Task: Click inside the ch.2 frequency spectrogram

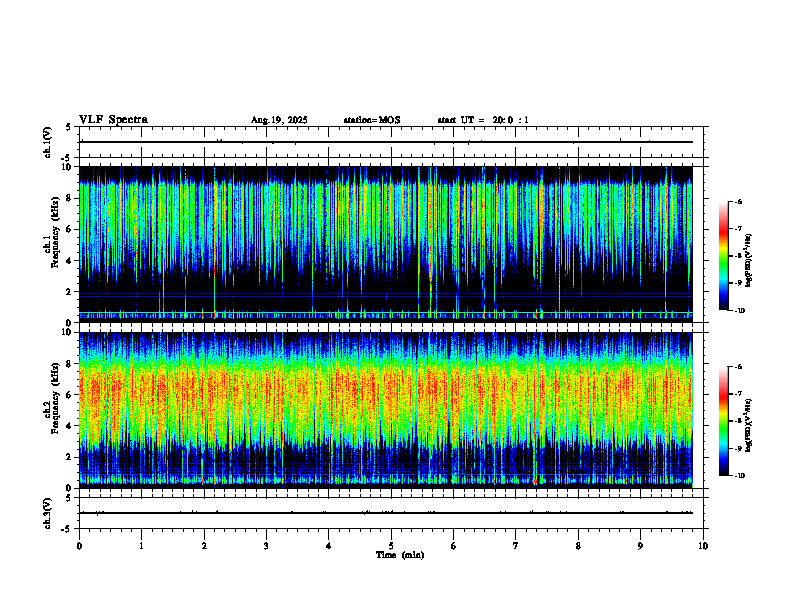Action: [386, 410]
